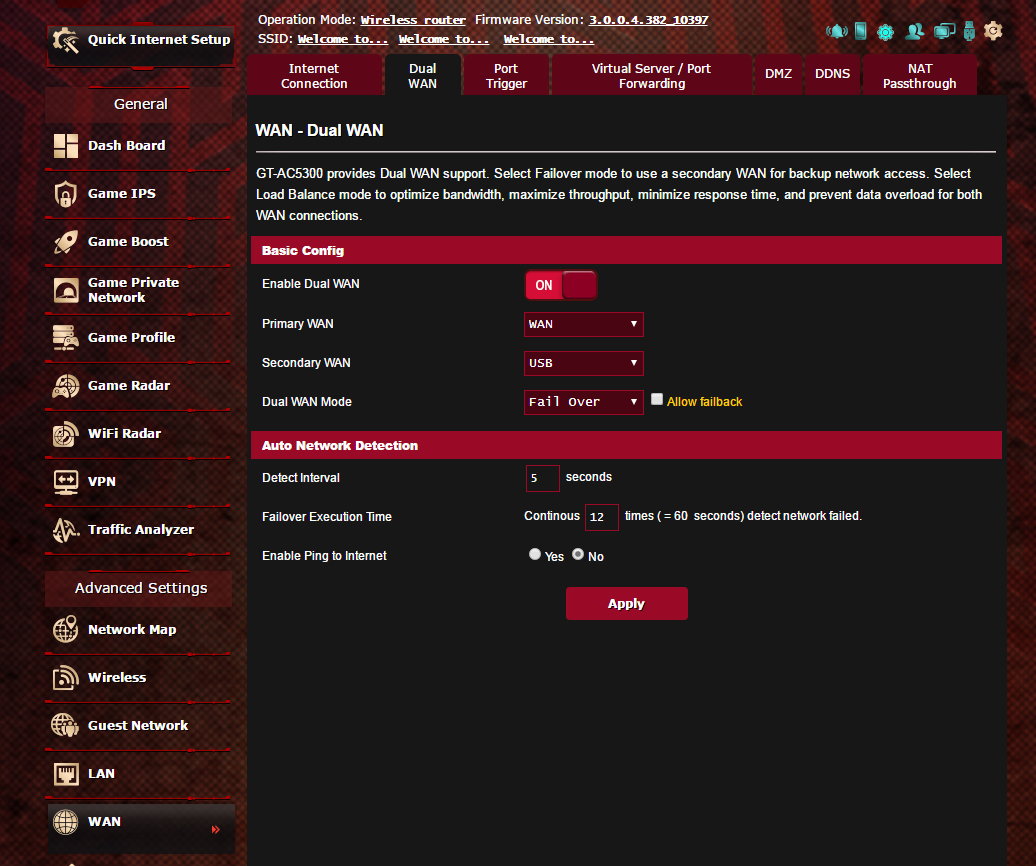This screenshot has height=866, width=1036.
Task: Click the Game Profile server icon
Action: 65,338
